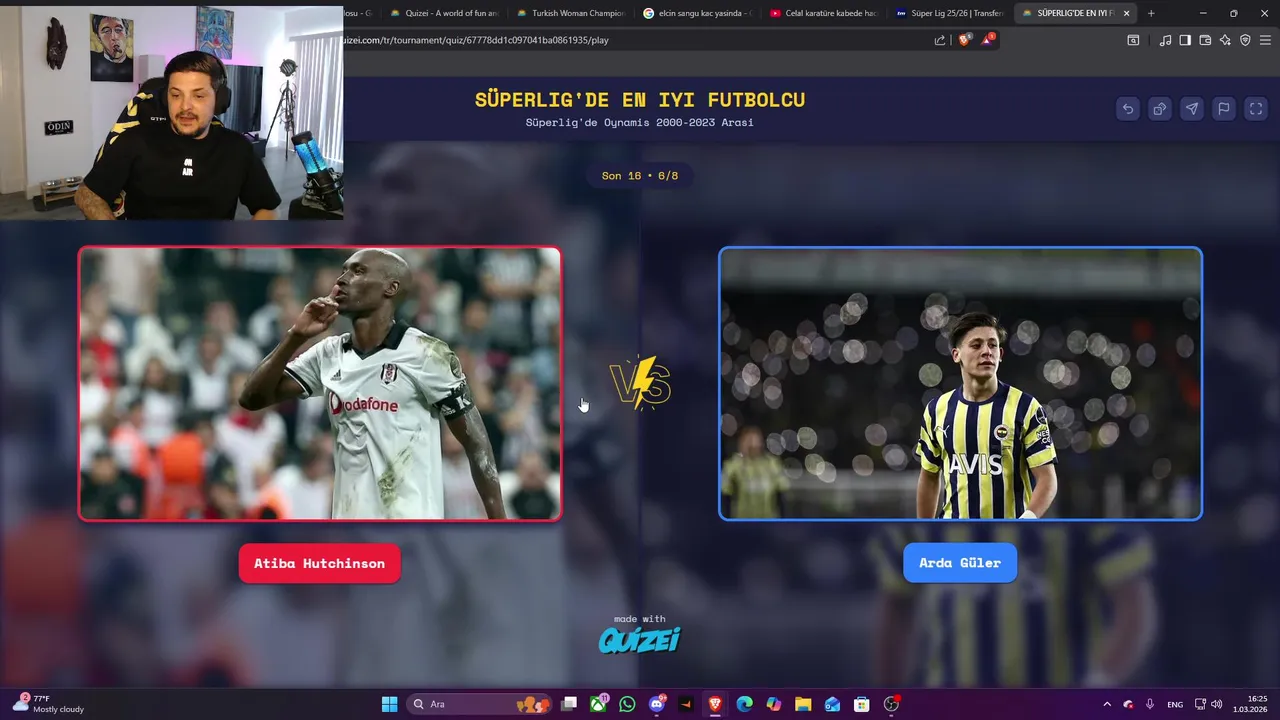Open Copilot from the taskbar
The width and height of the screenshot is (1280, 720).
tap(773, 704)
